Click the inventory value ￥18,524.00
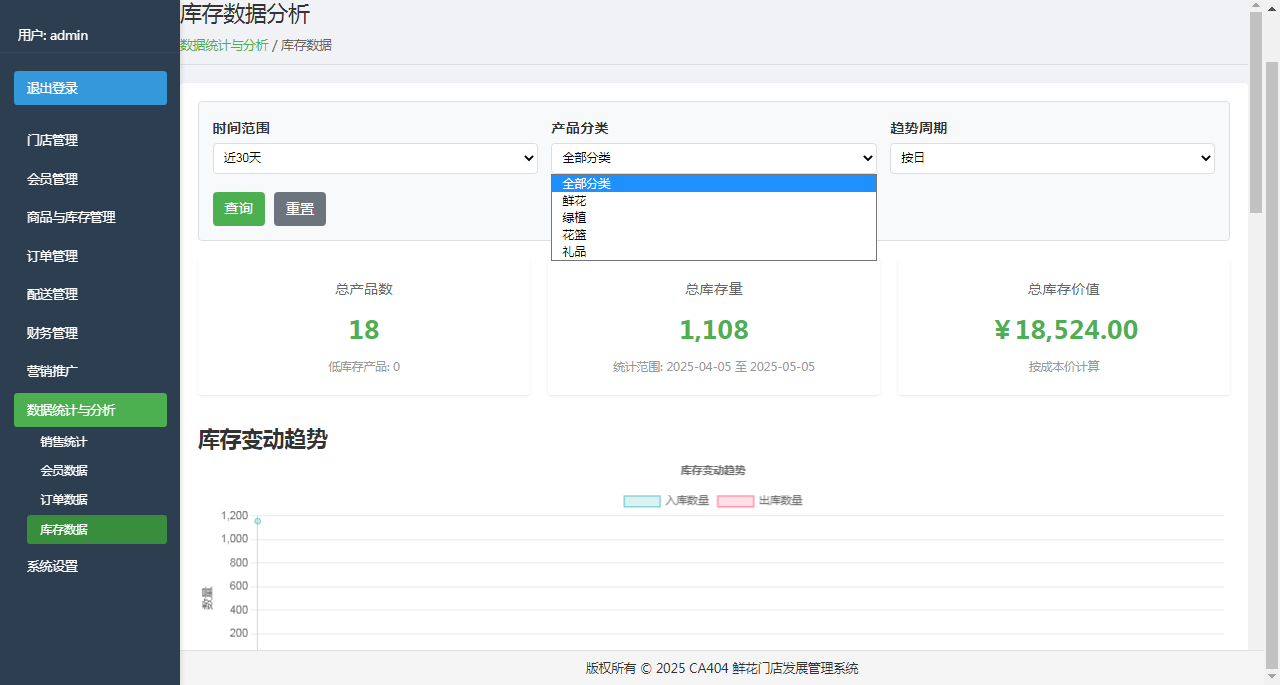The height and width of the screenshot is (685, 1280). click(1064, 330)
